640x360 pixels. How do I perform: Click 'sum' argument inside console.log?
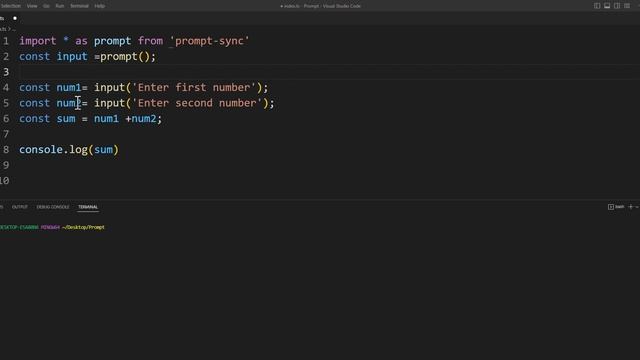coord(103,149)
